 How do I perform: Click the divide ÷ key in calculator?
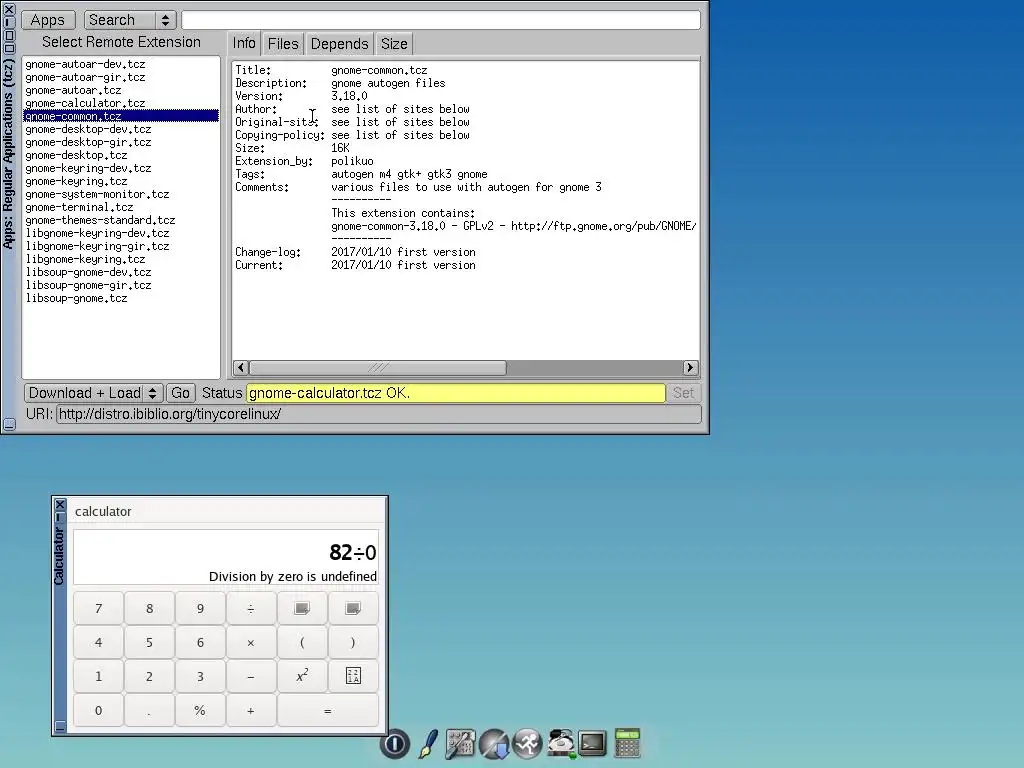click(251, 609)
